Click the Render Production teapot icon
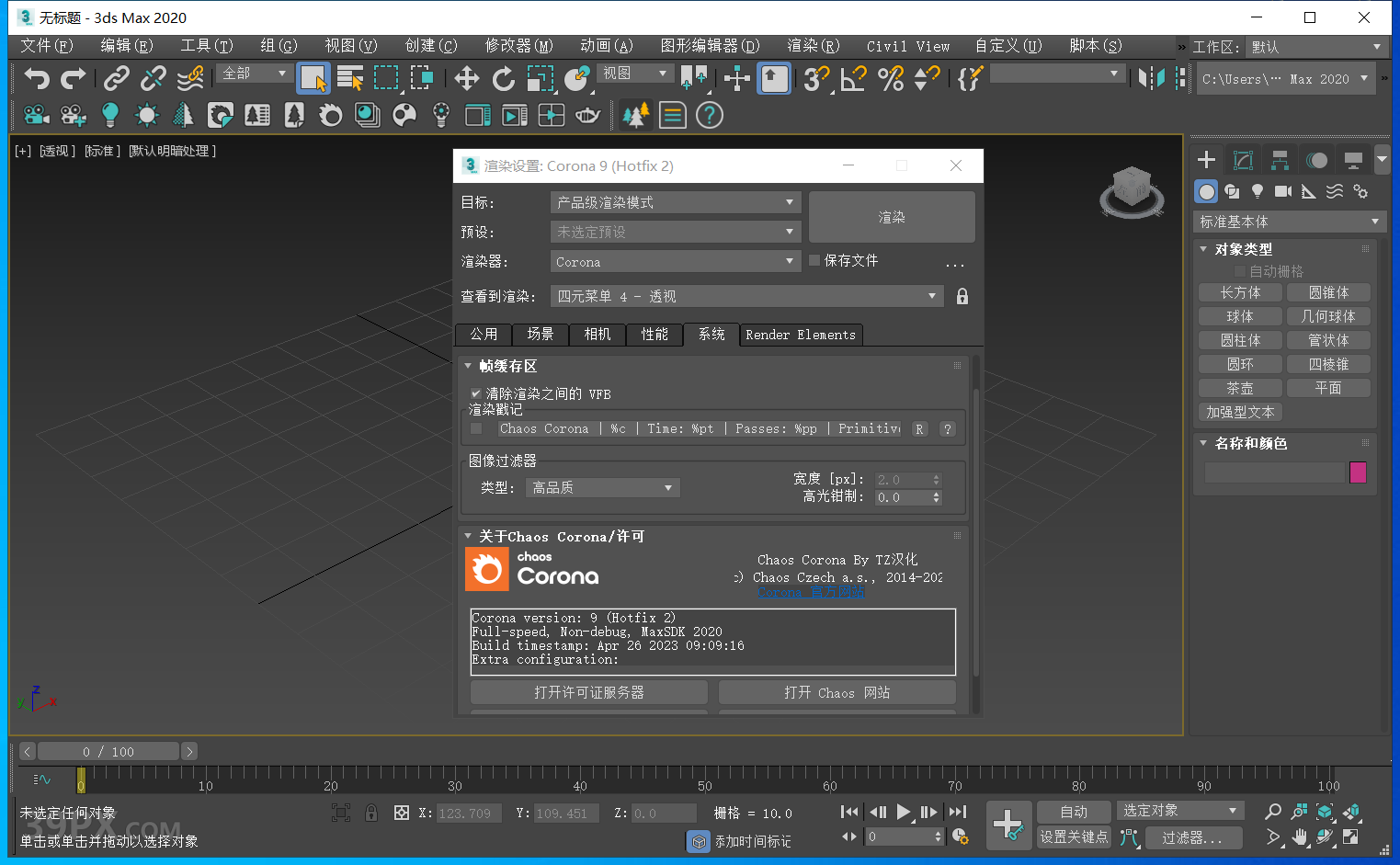Screen dimensions: 1400x865 588,115
